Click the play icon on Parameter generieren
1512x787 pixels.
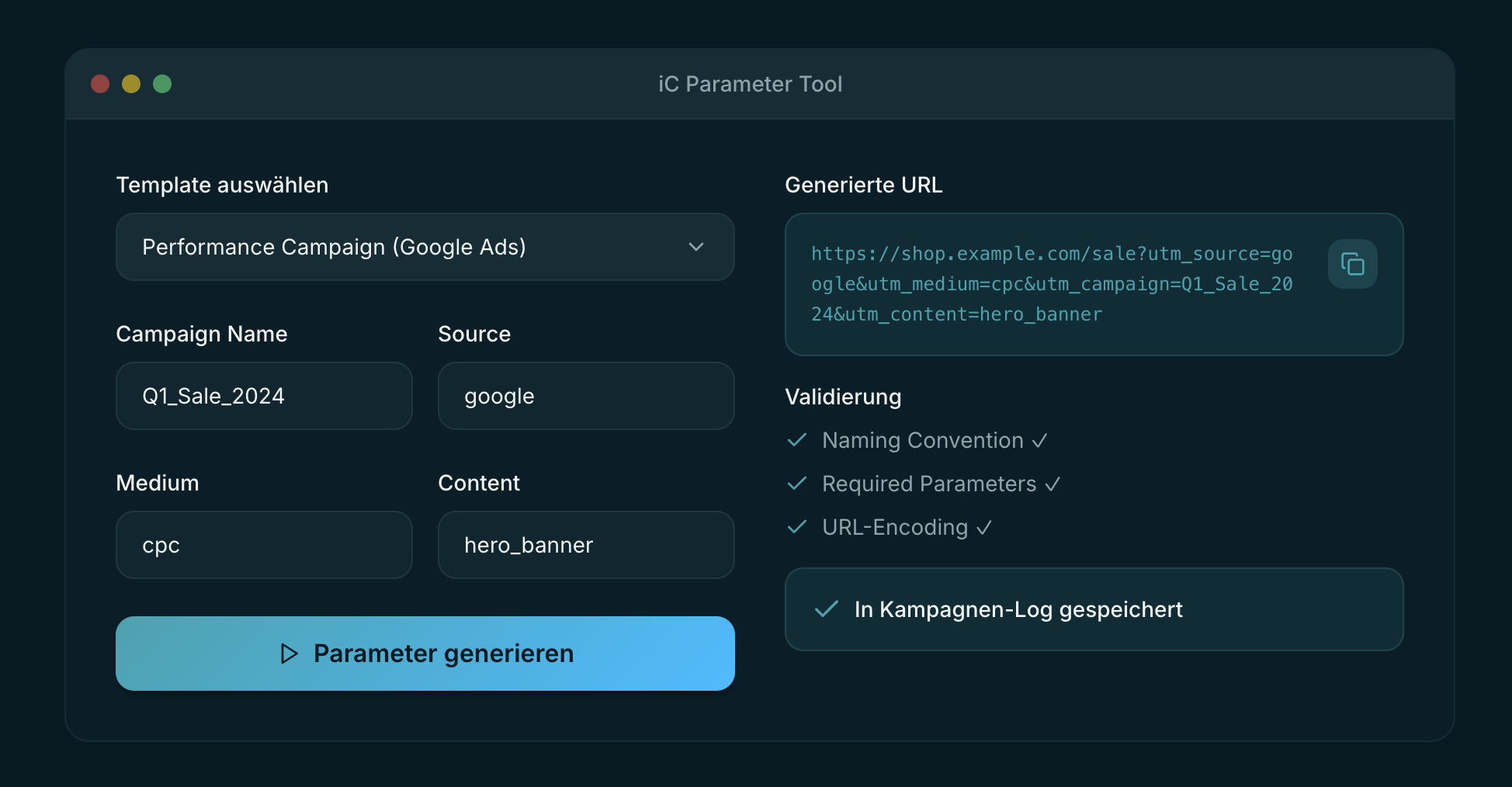(x=289, y=654)
